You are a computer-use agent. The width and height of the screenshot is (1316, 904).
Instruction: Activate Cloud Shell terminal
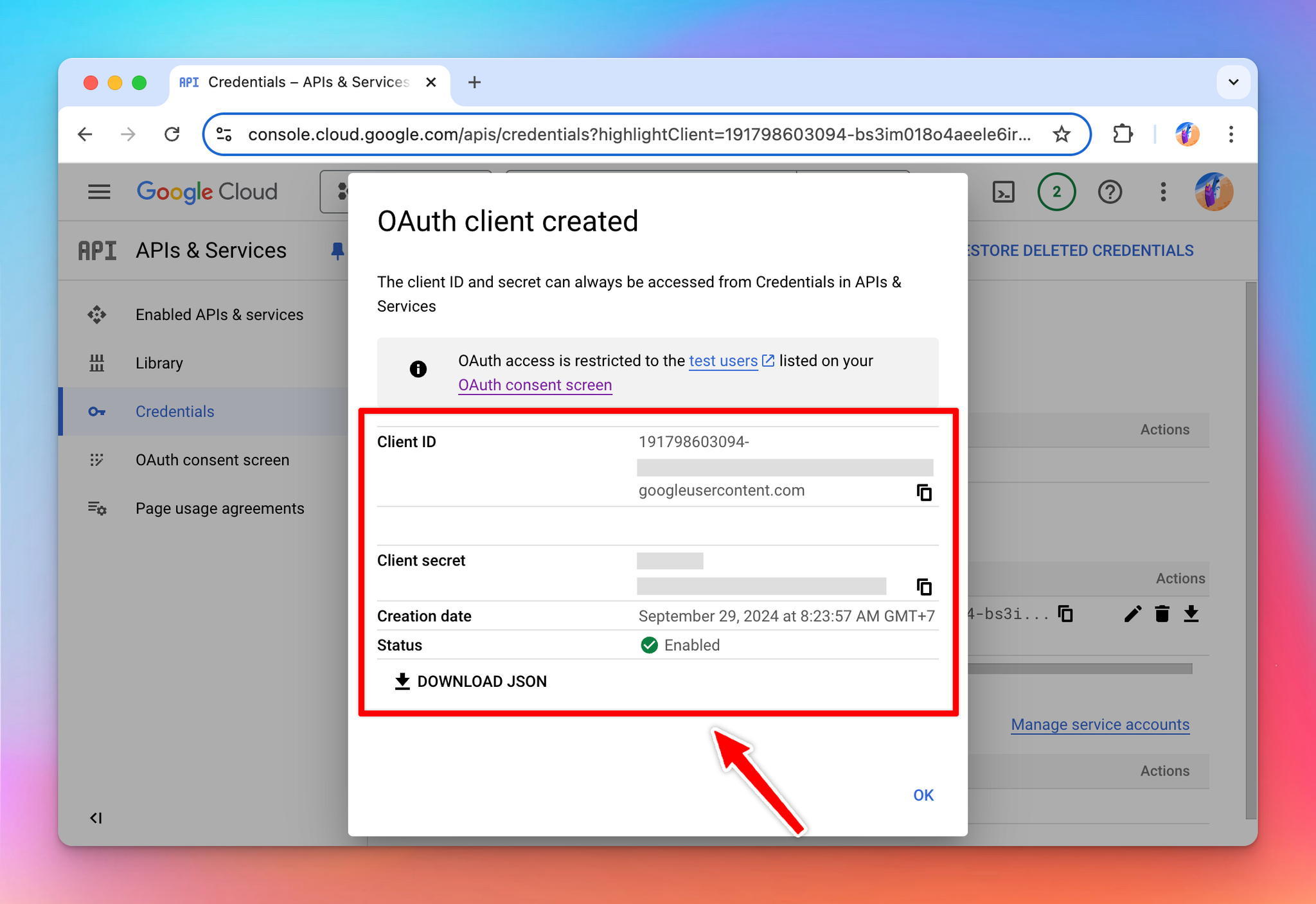1003,191
